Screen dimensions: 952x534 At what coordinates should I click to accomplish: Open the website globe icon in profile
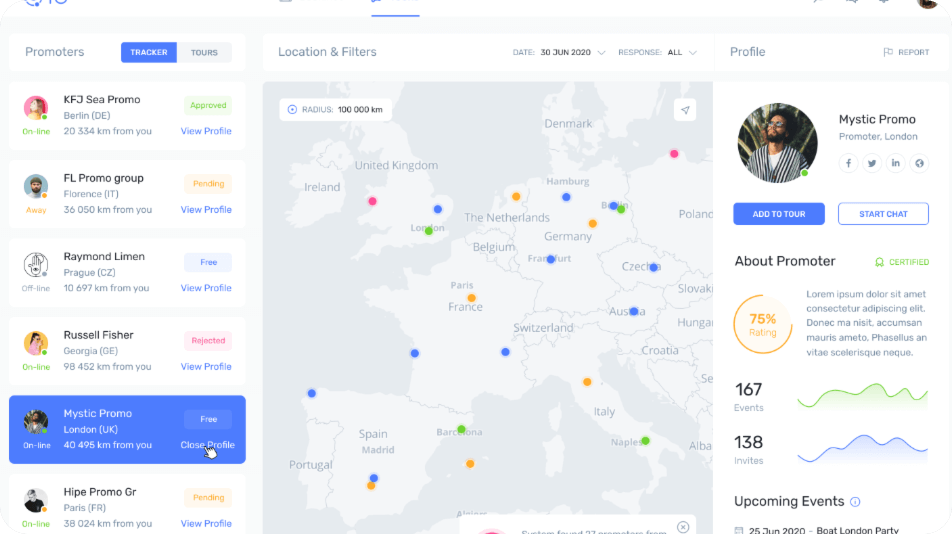[920, 163]
